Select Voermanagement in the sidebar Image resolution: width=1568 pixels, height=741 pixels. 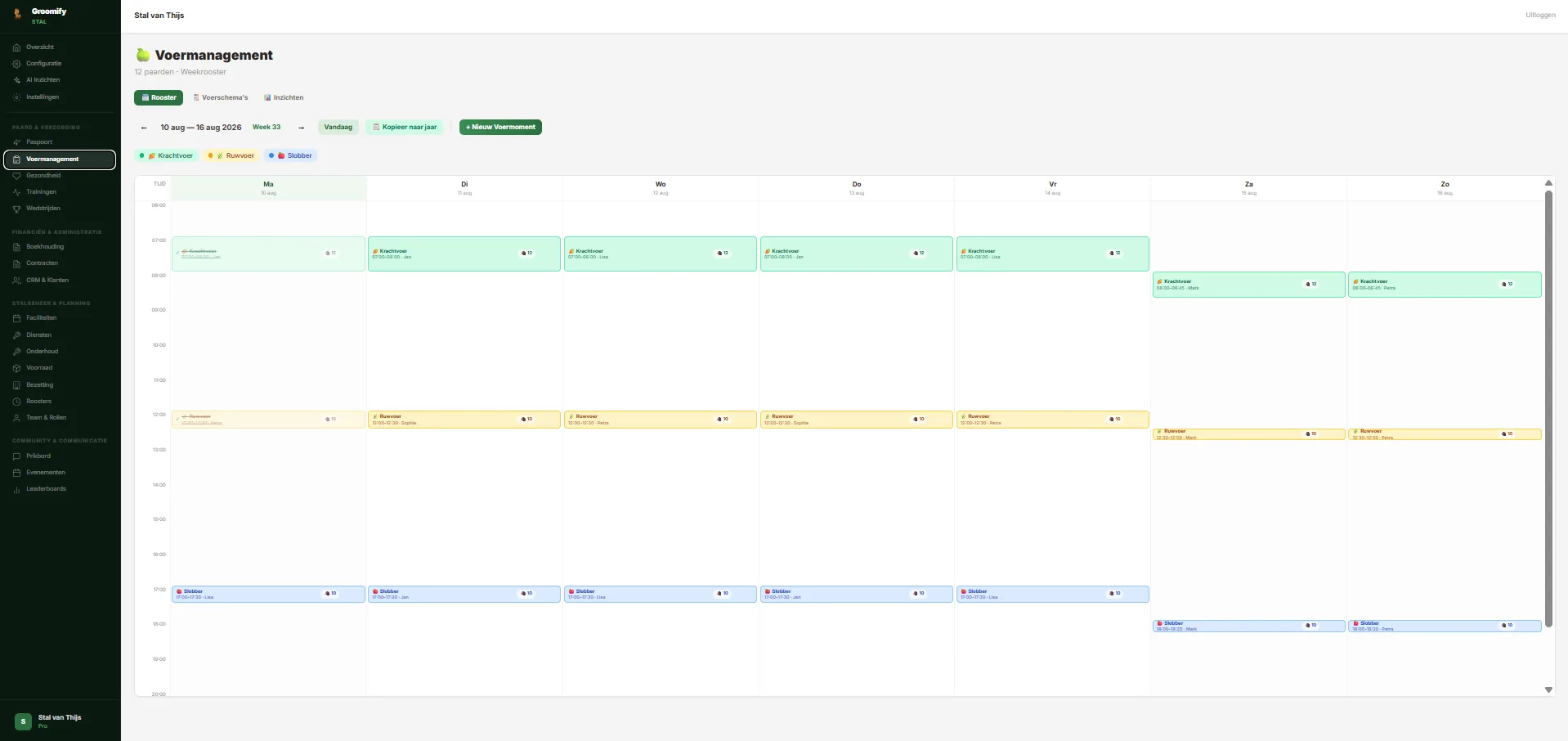60,159
